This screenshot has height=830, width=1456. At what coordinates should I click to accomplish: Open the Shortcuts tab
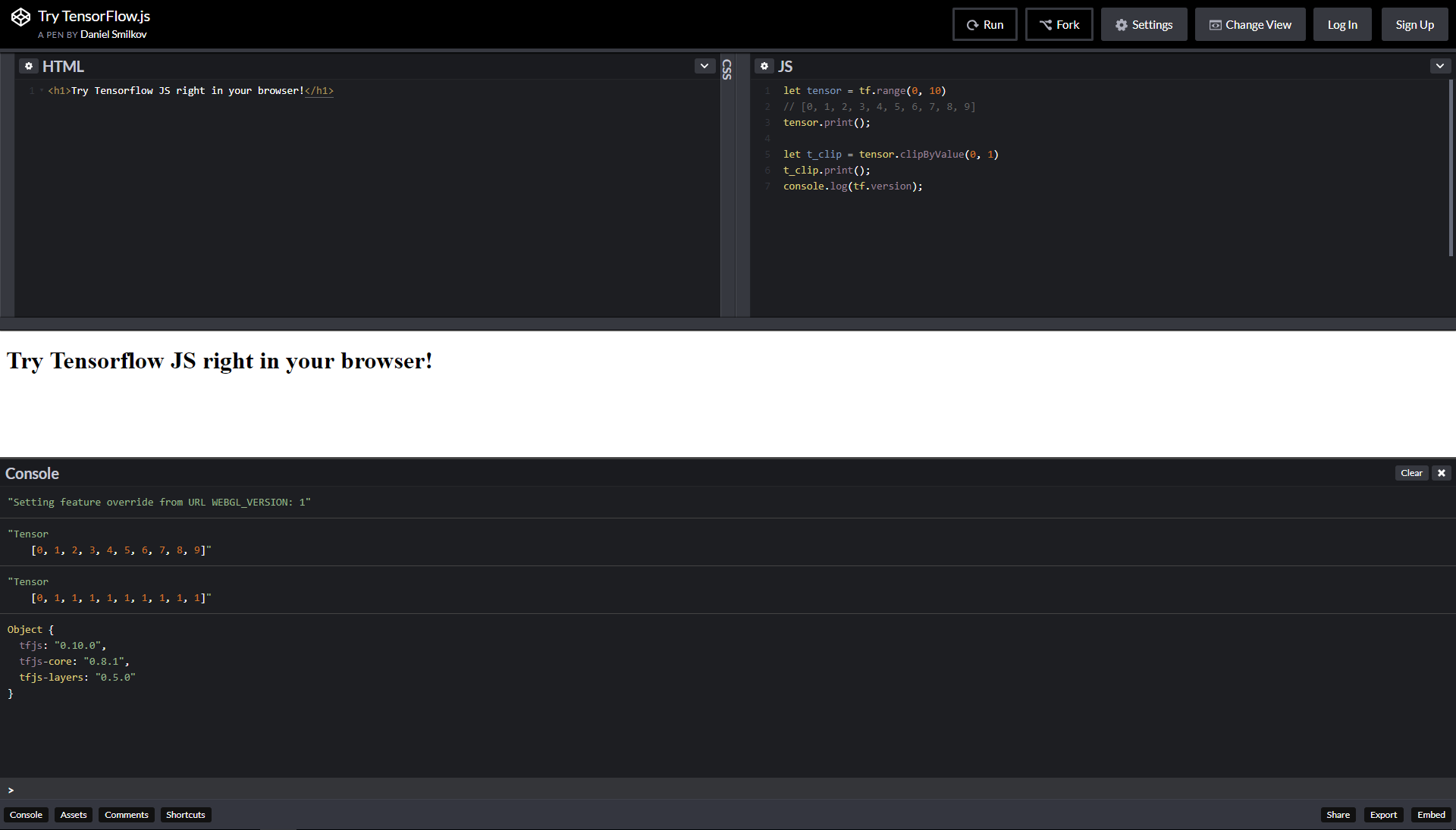186,815
